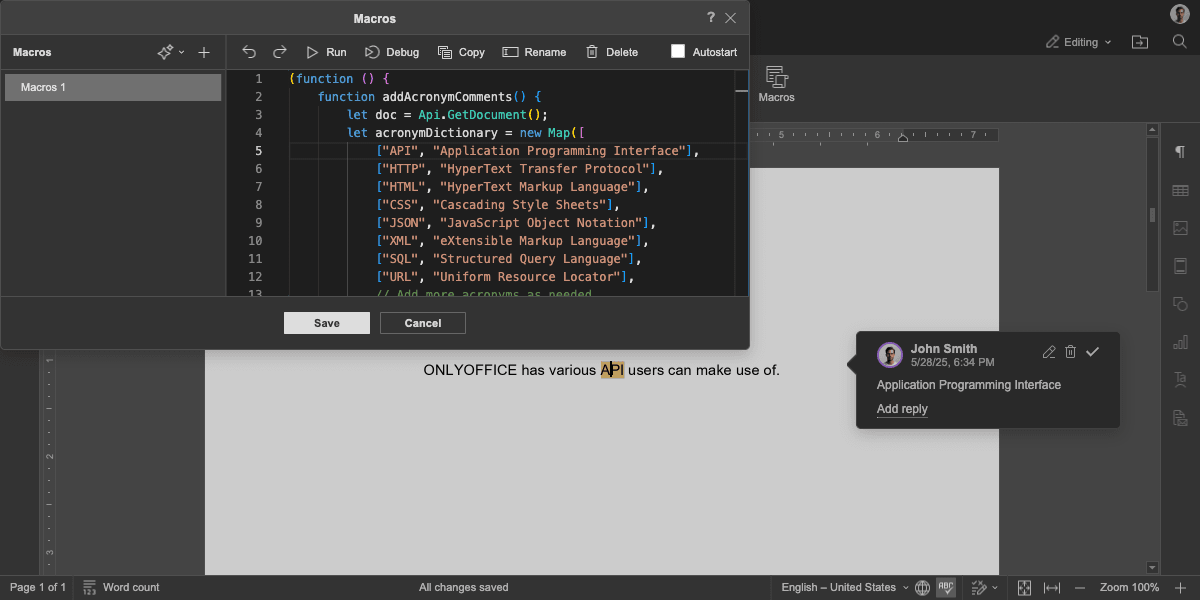Rename the selected macro
Image resolution: width=1200 pixels, height=600 pixels.
tap(534, 52)
